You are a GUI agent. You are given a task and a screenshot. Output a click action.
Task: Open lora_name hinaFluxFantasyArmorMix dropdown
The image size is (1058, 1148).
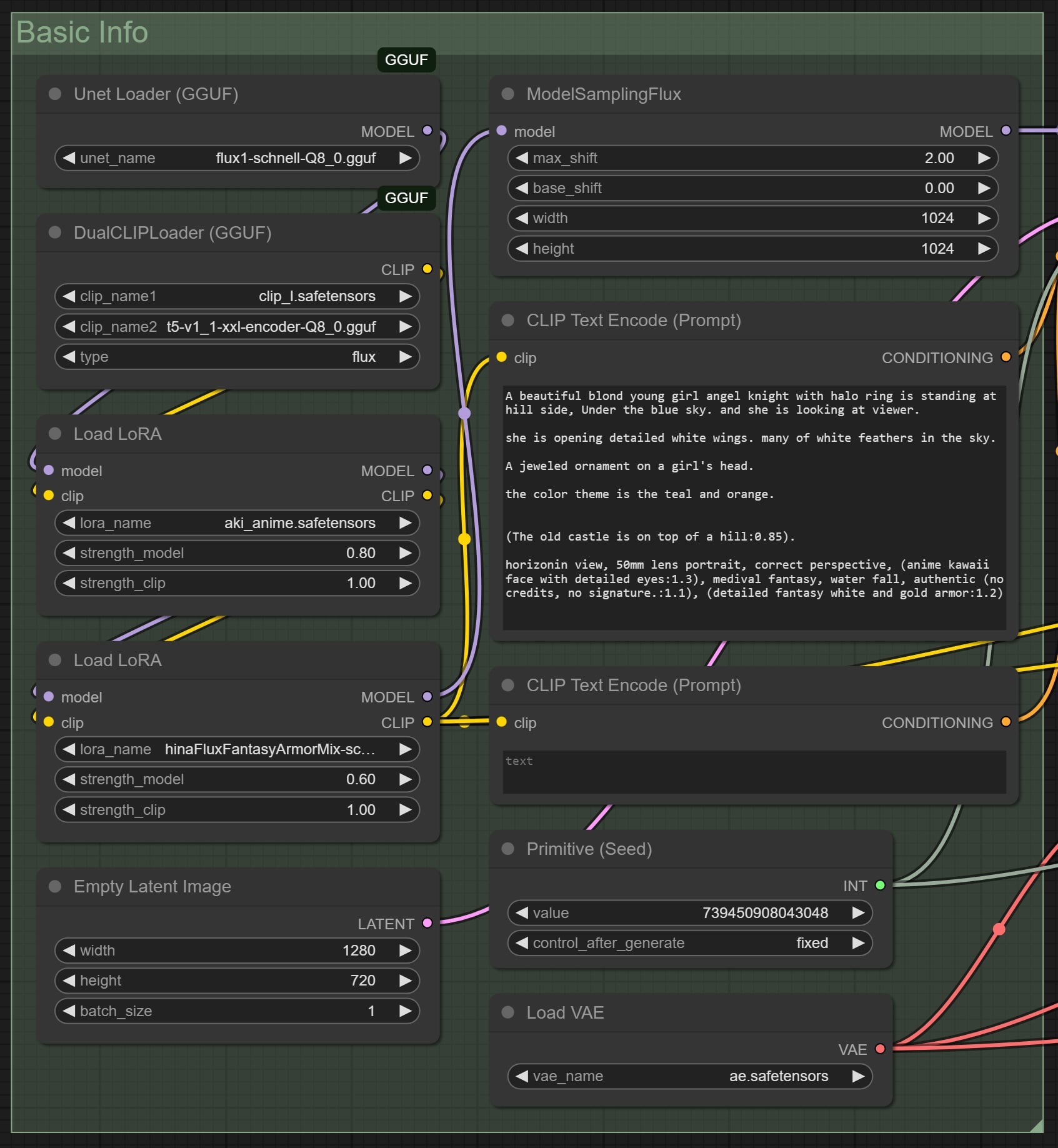pyautogui.click(x=237, y=749)
